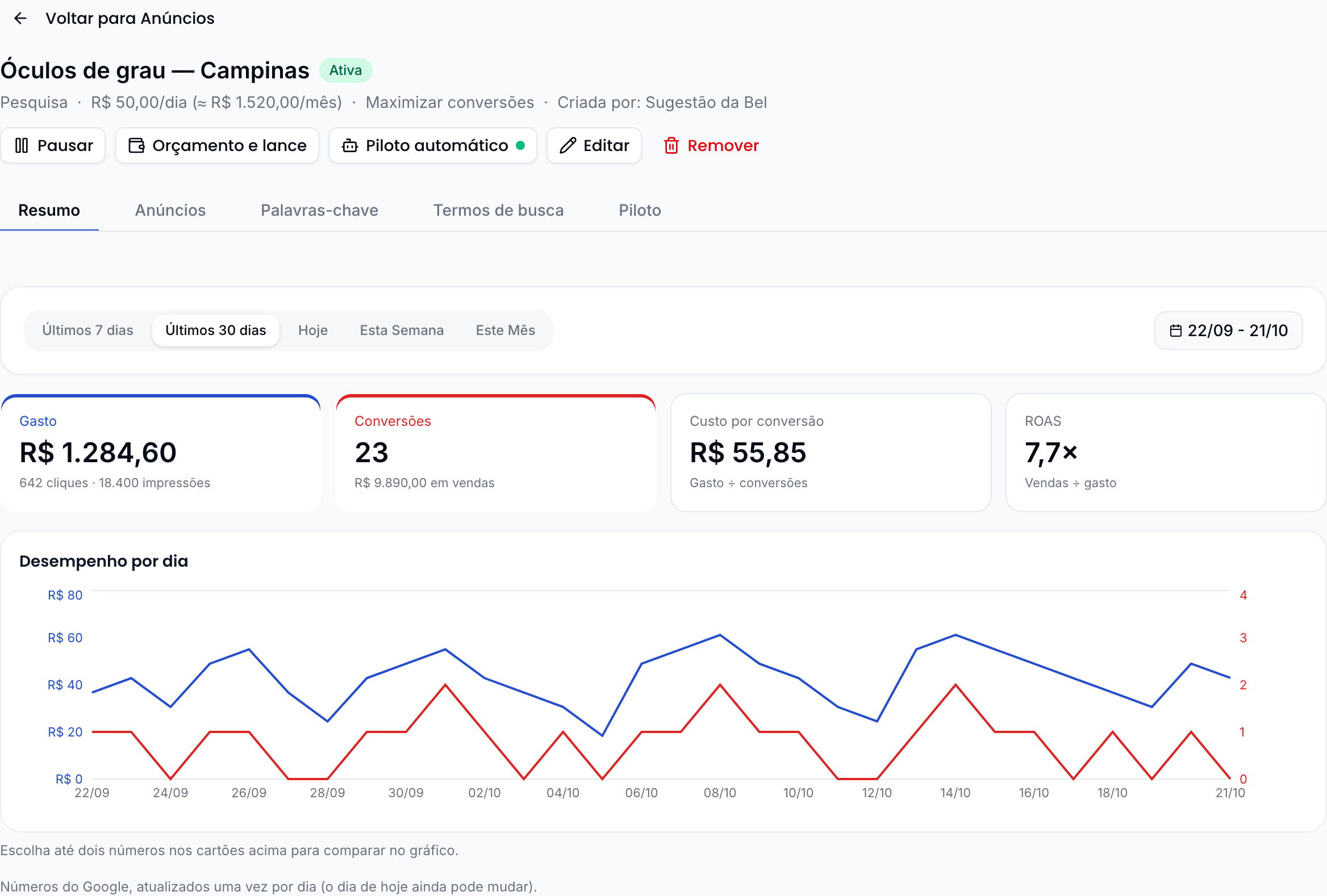Toggle the Gasto metric card

160,453
